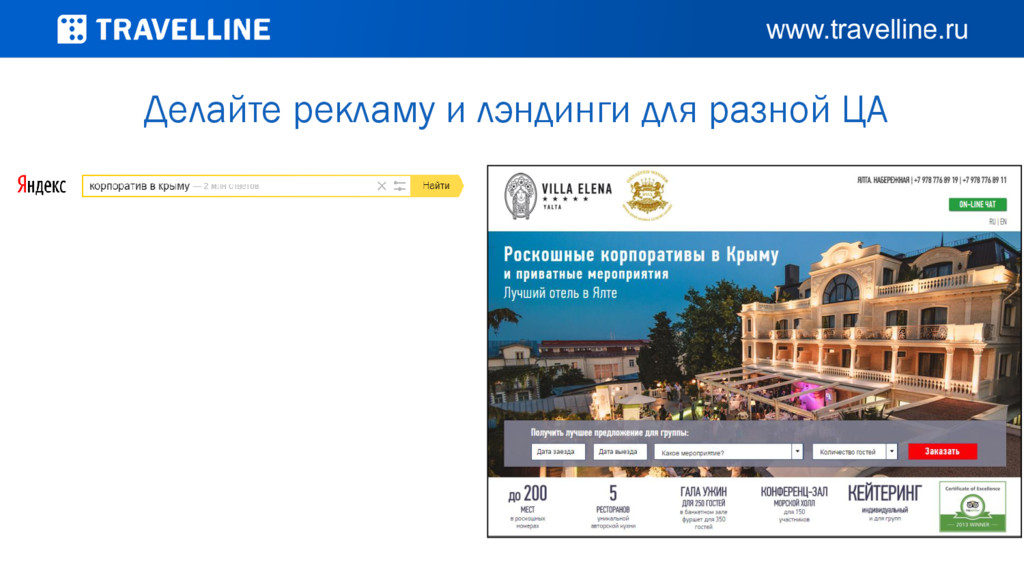The image size is (1024, 576).
Task: Click the slide title Делайте рекламу и лэндинги
Action: tap(515, 110)
